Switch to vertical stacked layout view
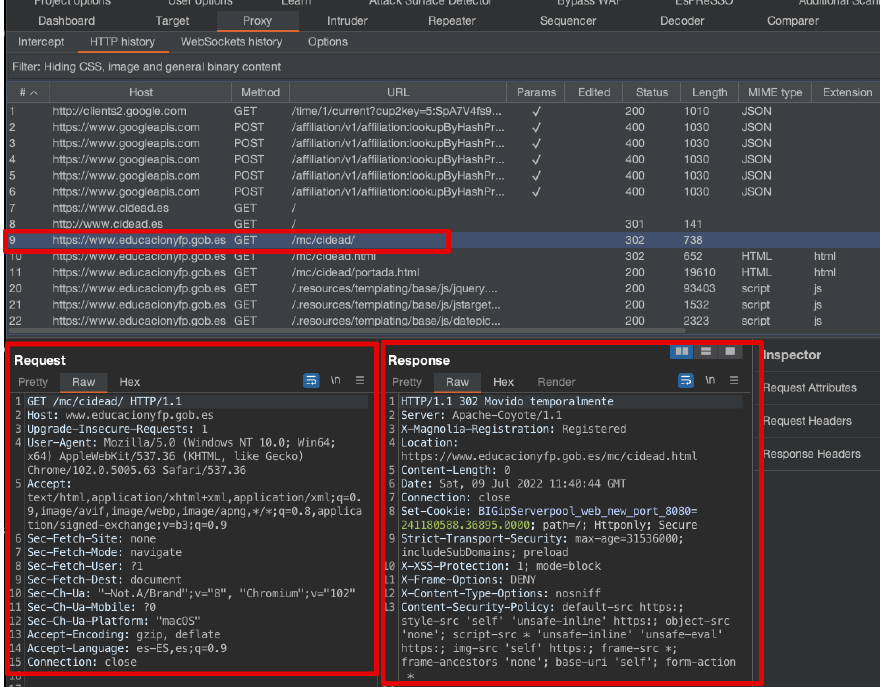The image size is (880, 687). tap(706, 351)
